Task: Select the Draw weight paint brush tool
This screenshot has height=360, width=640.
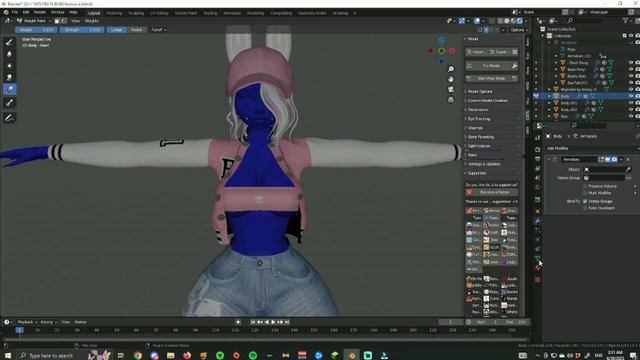Action: click(x=9, y=42)
